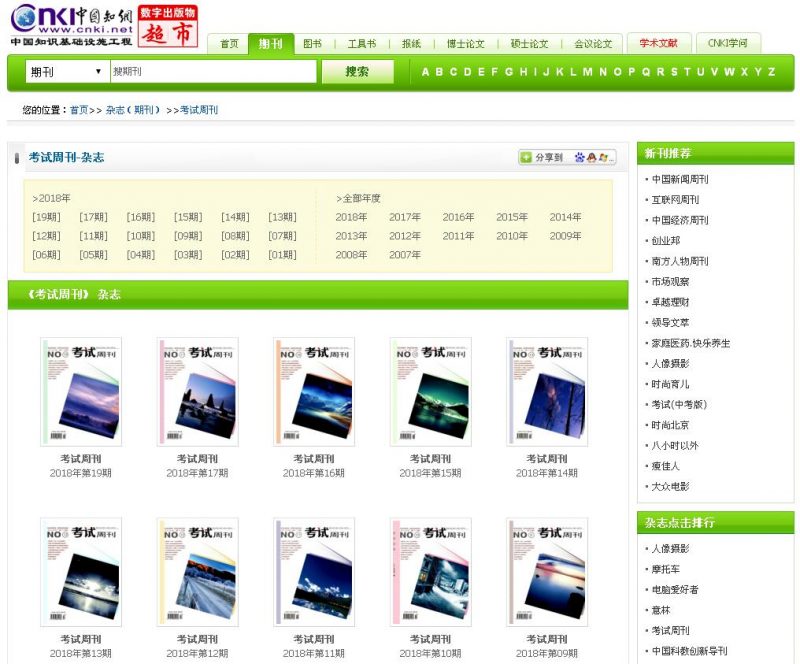800x664 pixels.
Task: Share the page via Baidu paw icon
Action: pyautogui.click(x=579, y=156)
